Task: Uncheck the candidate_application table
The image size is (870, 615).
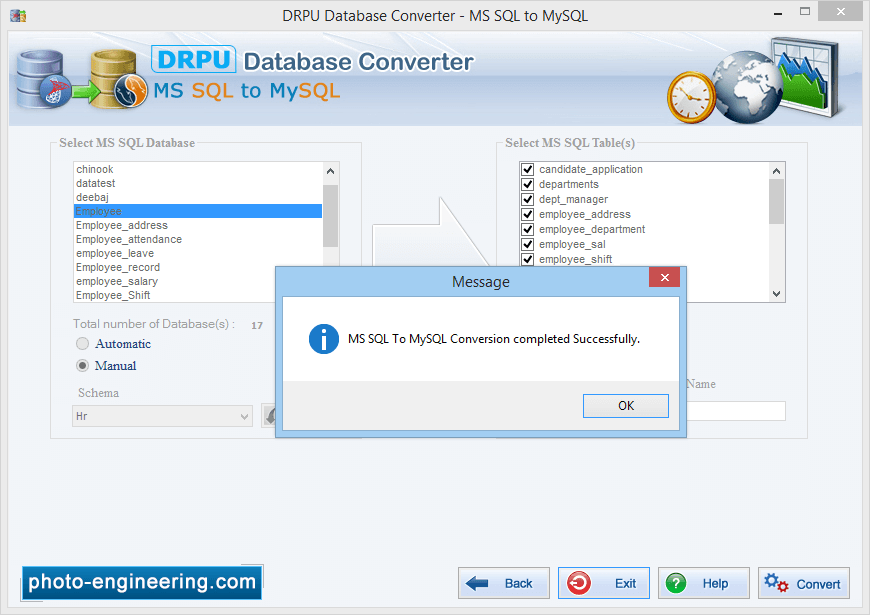Action: 528,169
